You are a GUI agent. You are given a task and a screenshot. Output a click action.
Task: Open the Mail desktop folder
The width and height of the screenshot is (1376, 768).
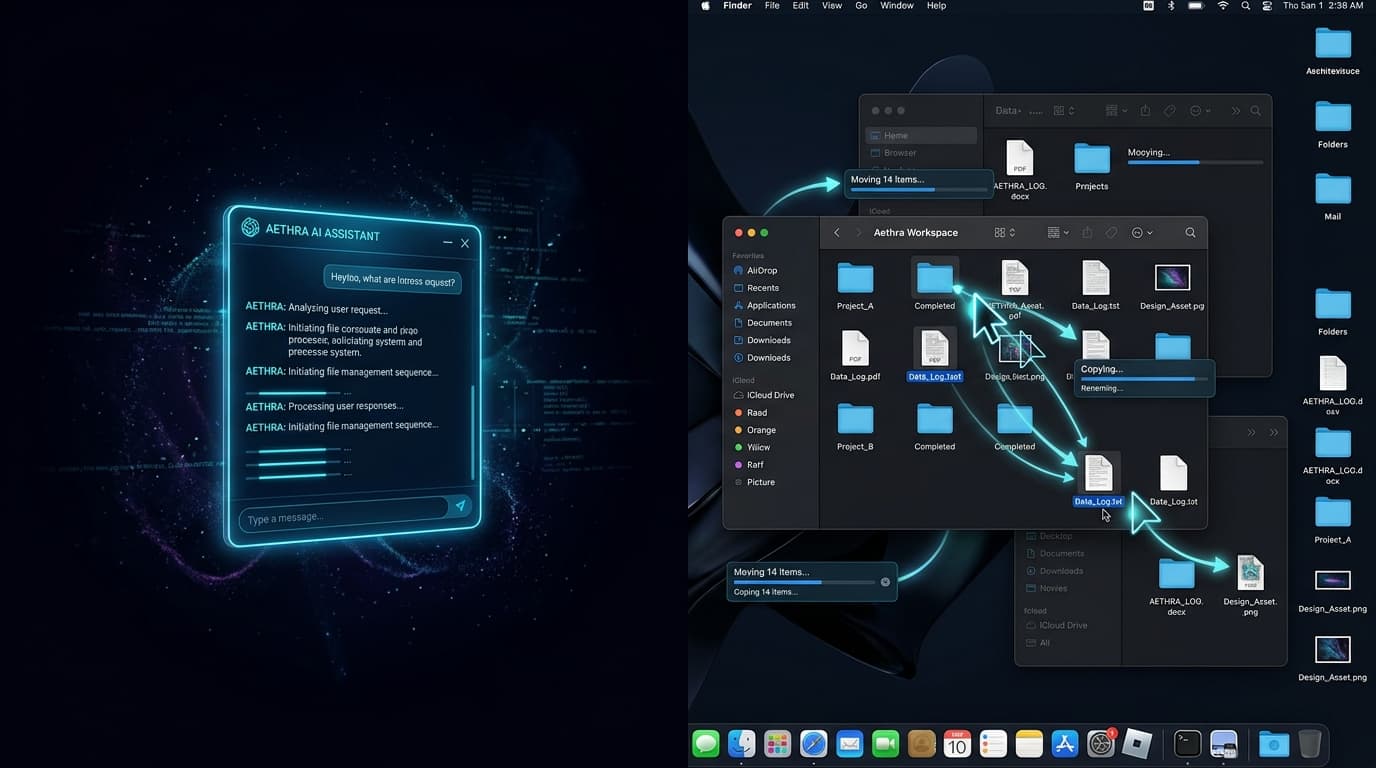[x=1333, y=195]
